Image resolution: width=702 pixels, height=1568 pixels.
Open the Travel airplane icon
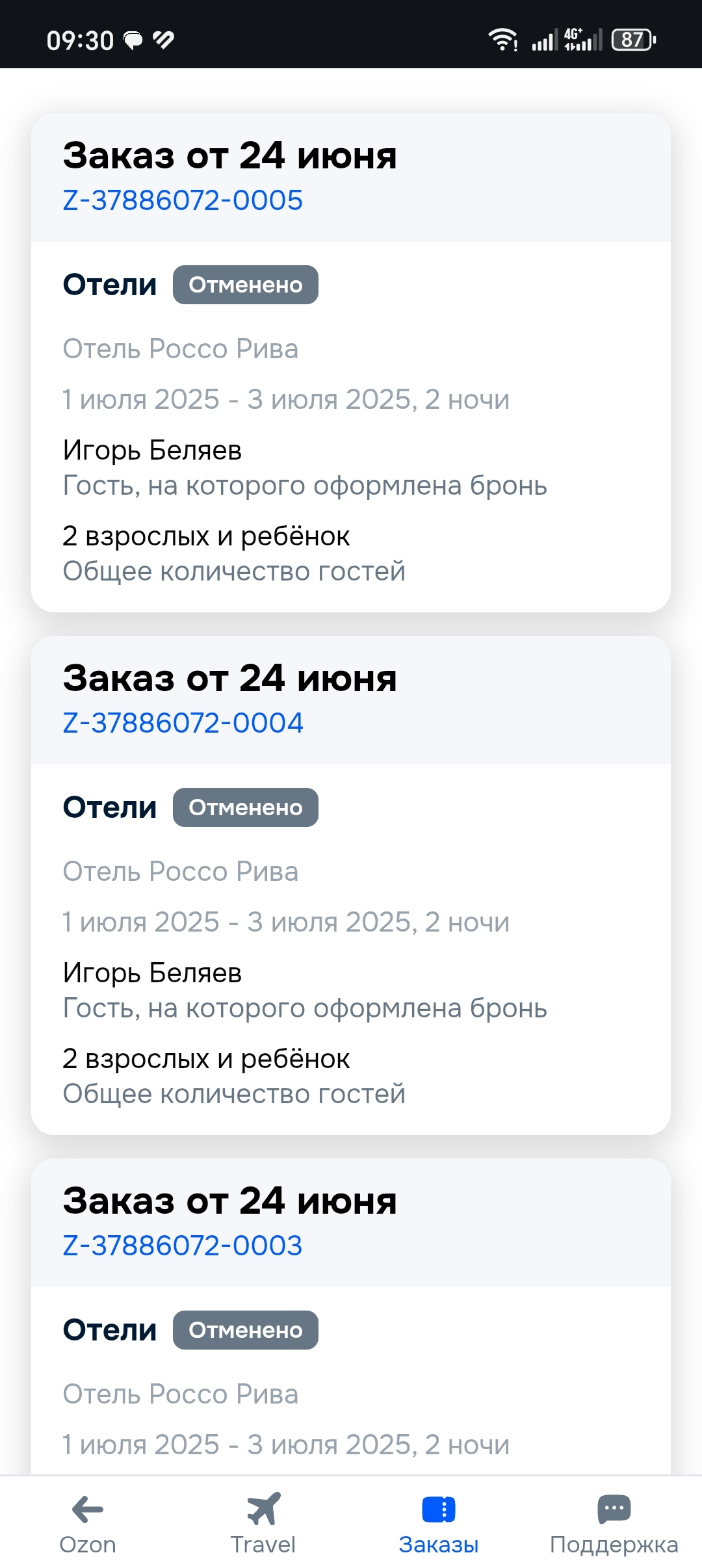pos(263,1509)
